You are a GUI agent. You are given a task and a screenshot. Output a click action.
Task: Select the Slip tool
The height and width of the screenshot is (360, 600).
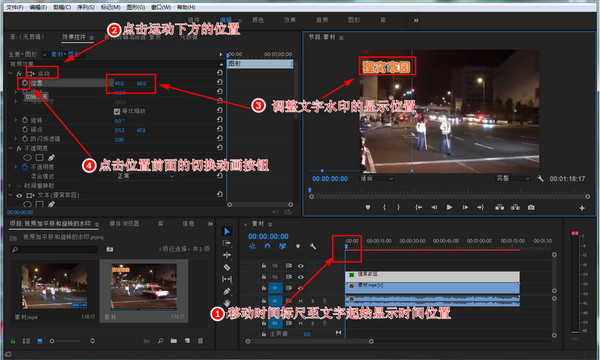tap(227, 279)
